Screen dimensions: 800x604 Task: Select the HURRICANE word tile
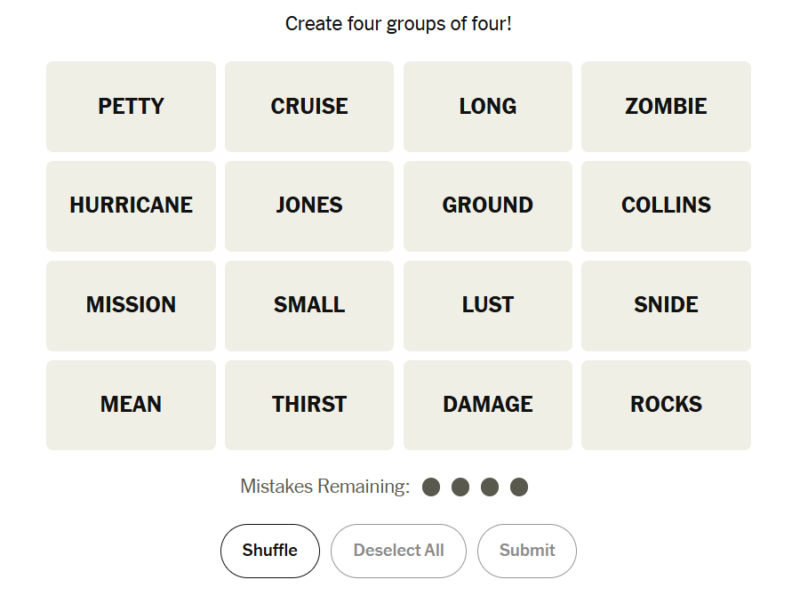(131, 206)
